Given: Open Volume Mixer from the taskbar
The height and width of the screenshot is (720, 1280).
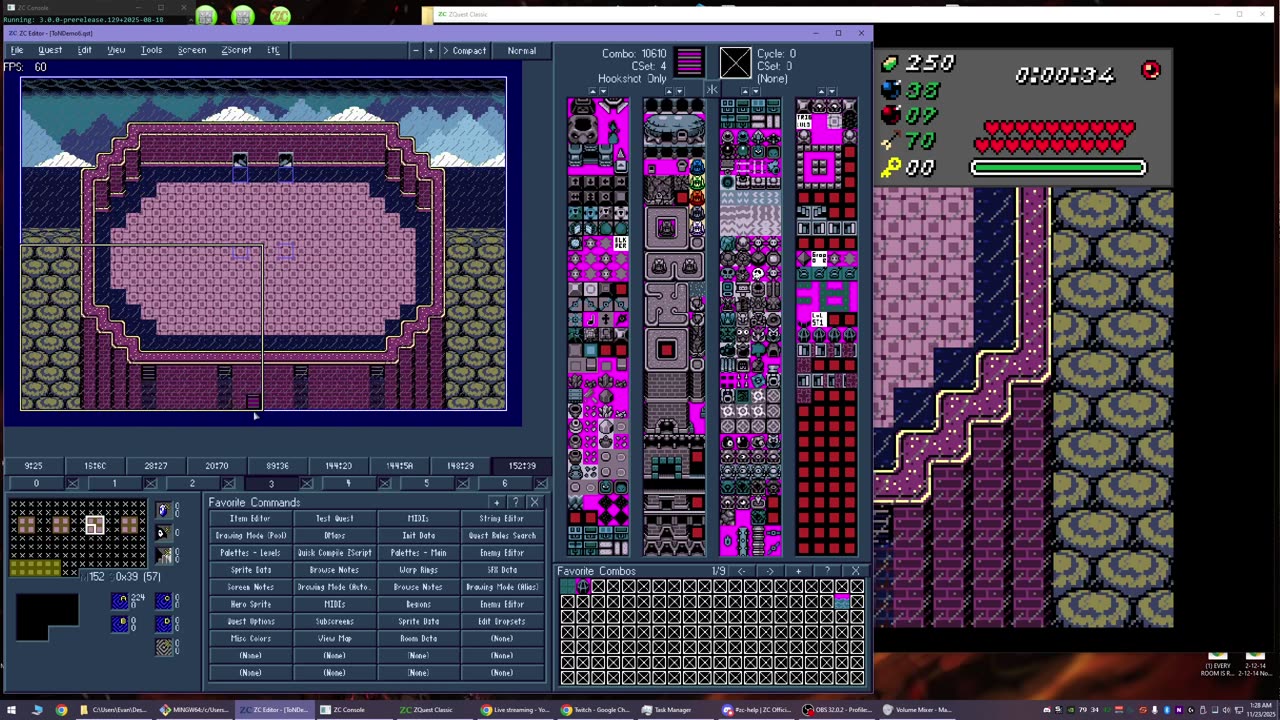Looking at the screenshot, I should click(x=916, y=710).
